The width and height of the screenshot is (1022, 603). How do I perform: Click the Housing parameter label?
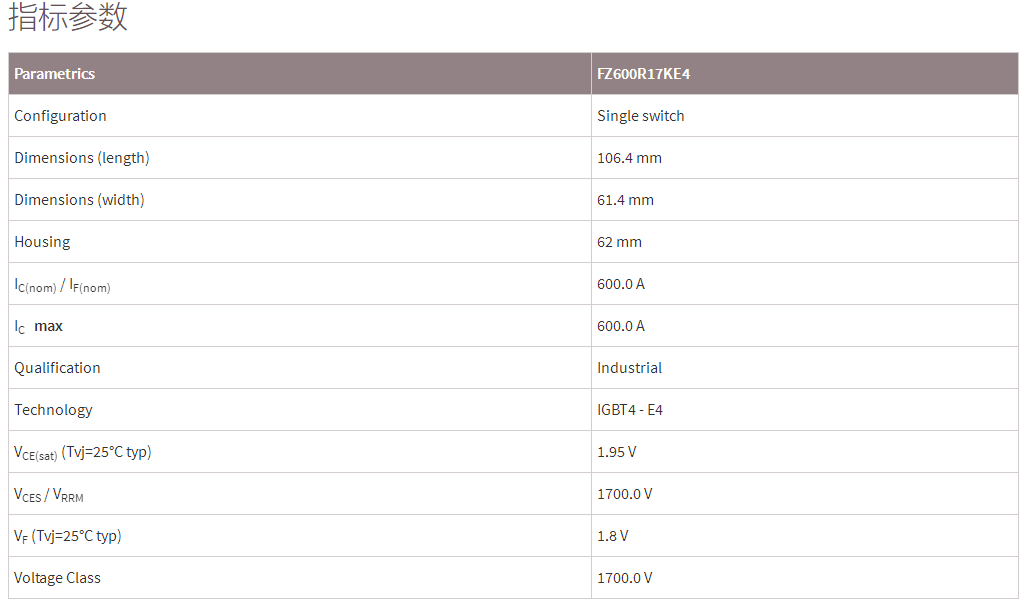pyautogui.click(x=42, y=242)
